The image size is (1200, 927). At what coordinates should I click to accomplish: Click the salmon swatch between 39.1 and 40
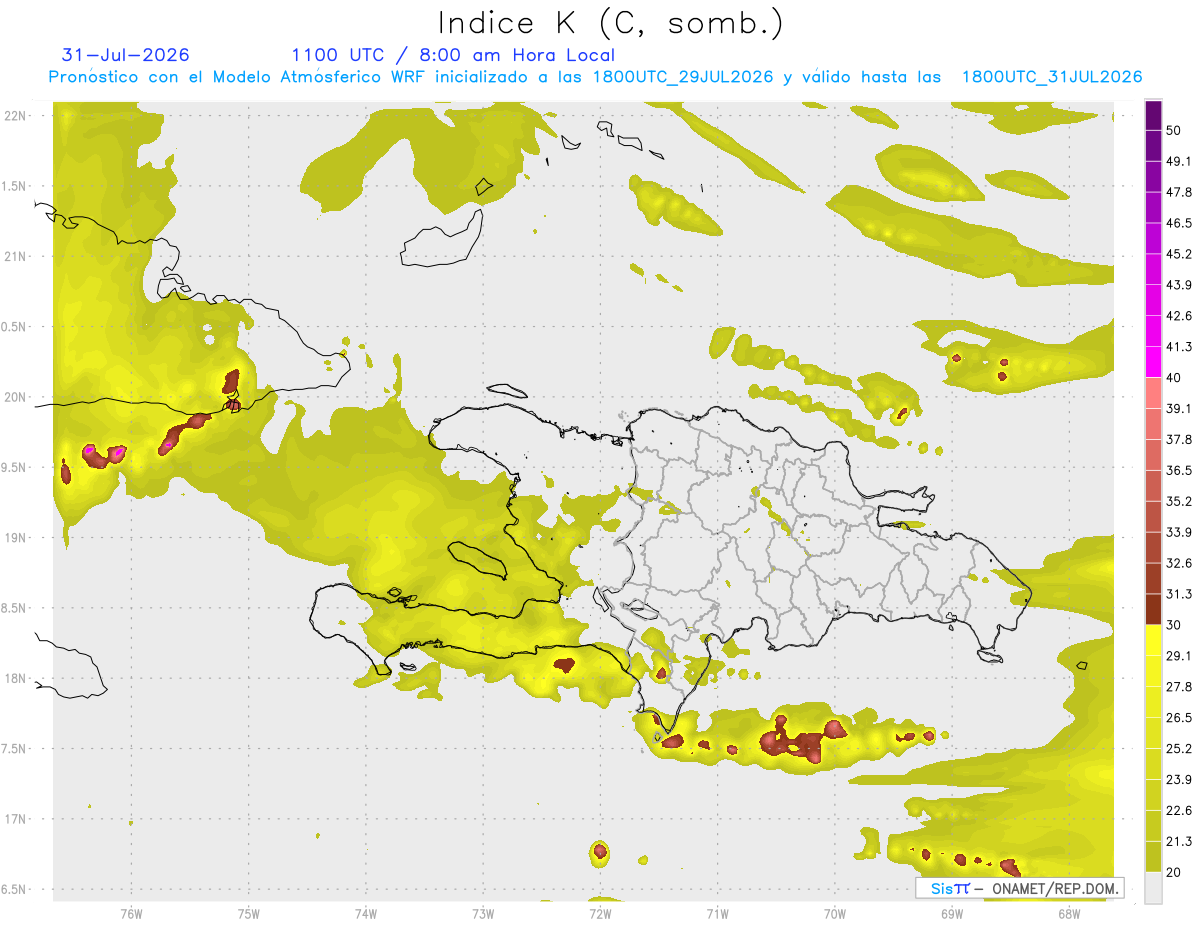(1153, 393)
